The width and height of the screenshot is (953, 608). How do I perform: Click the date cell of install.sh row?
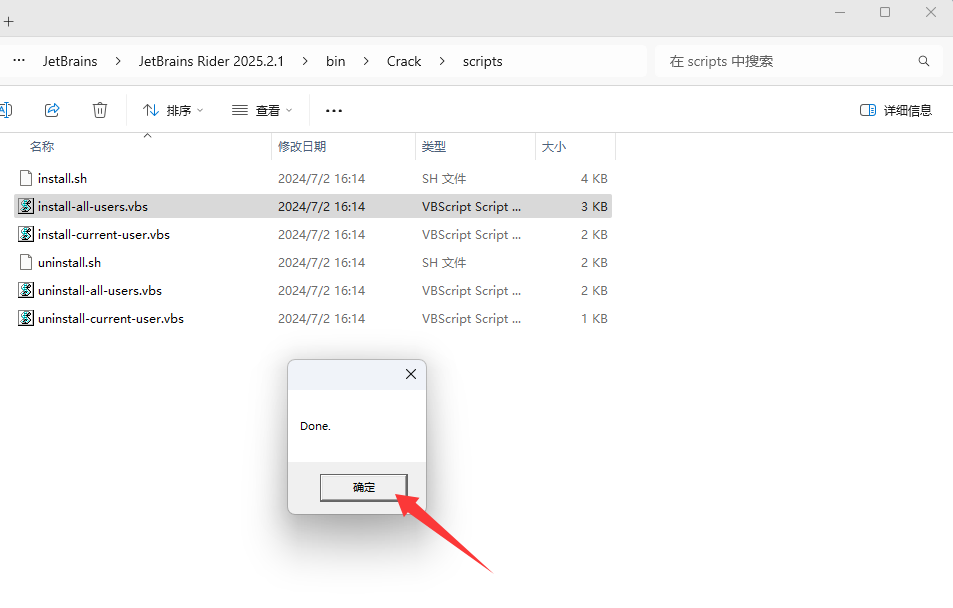pos(322,179)
